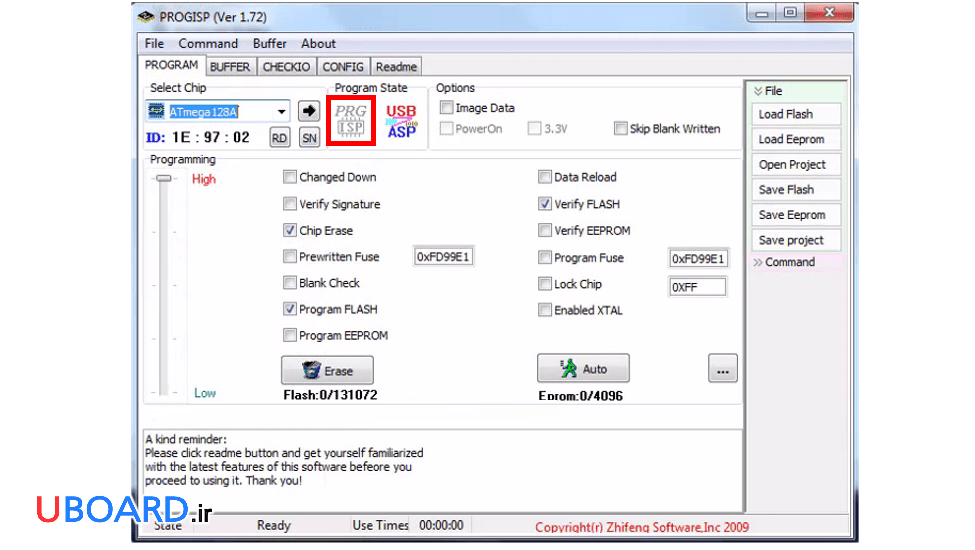Enable the Image Data option

click(446, 108)
